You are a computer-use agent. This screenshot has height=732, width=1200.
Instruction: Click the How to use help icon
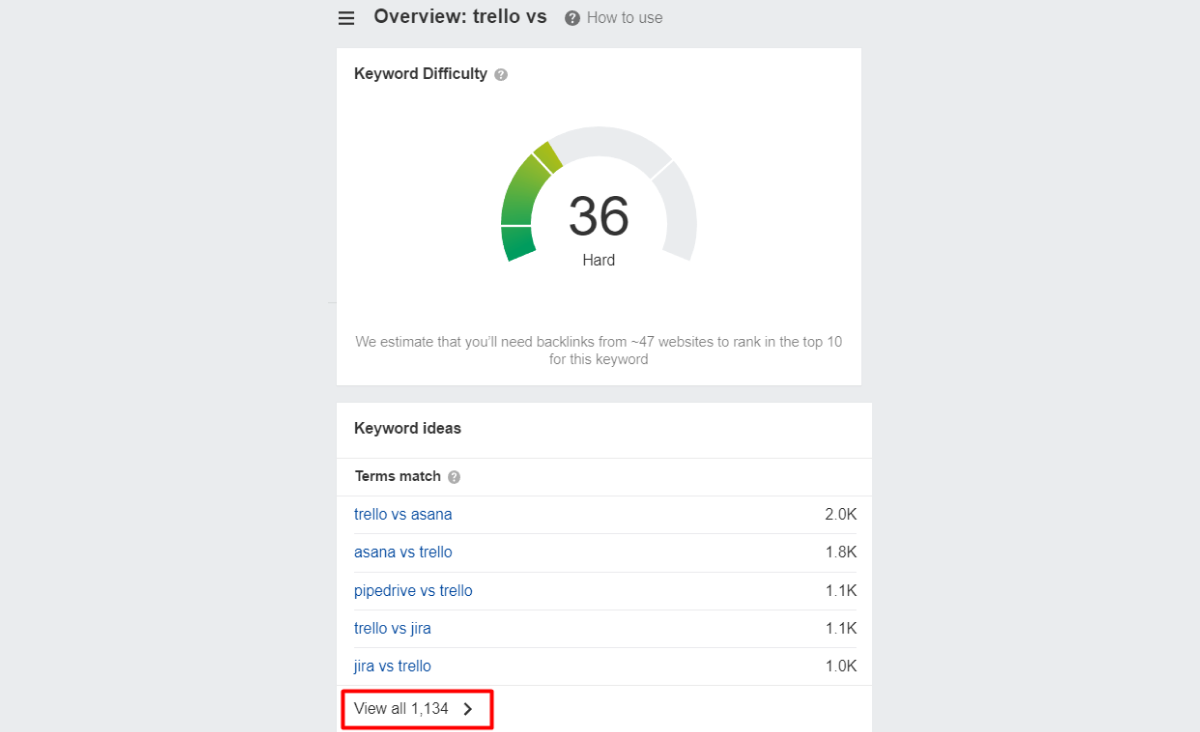point(572,18)
